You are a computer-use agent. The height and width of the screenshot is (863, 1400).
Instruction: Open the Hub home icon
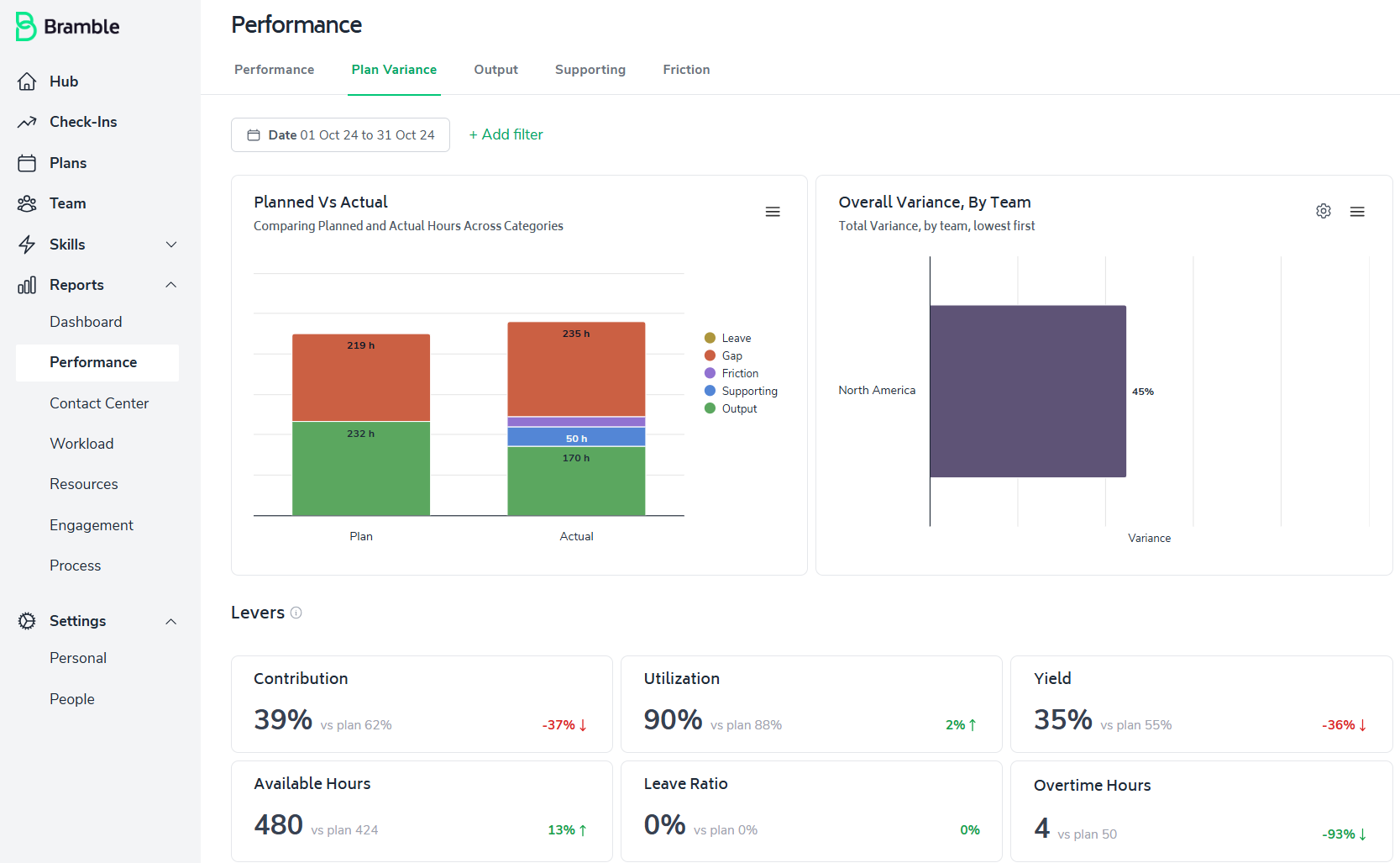(x=27, y=82)
